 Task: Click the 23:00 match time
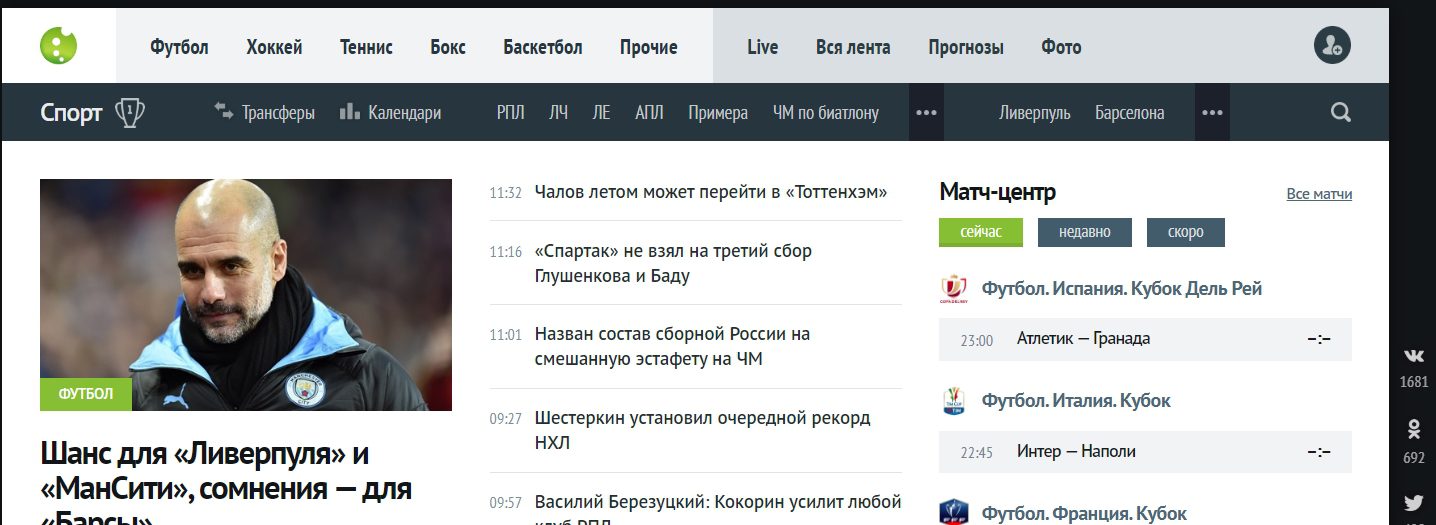(x=976, y=340)
